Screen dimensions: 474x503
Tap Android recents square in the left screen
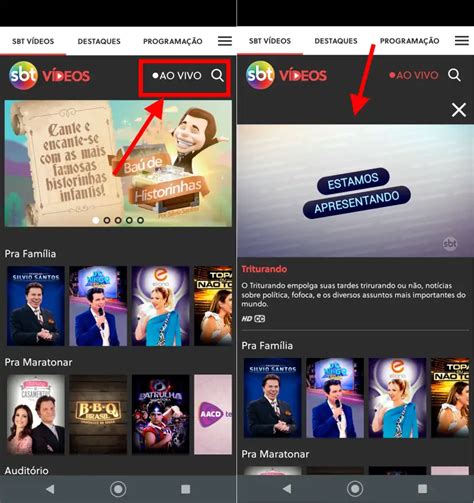[x=186, y=489]
